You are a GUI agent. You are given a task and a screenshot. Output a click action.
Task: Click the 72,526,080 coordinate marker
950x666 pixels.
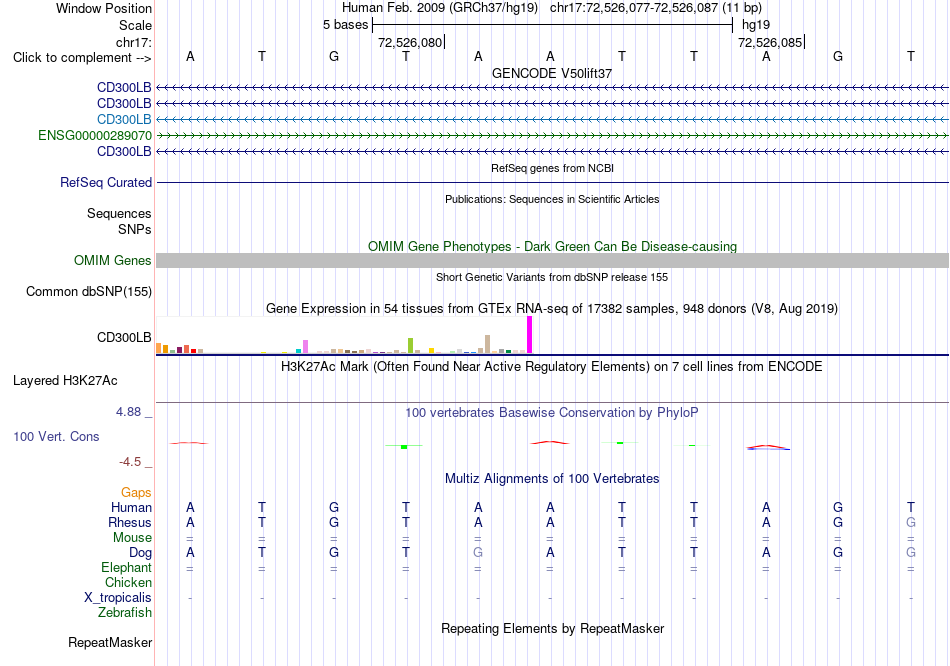click(410, 42)
